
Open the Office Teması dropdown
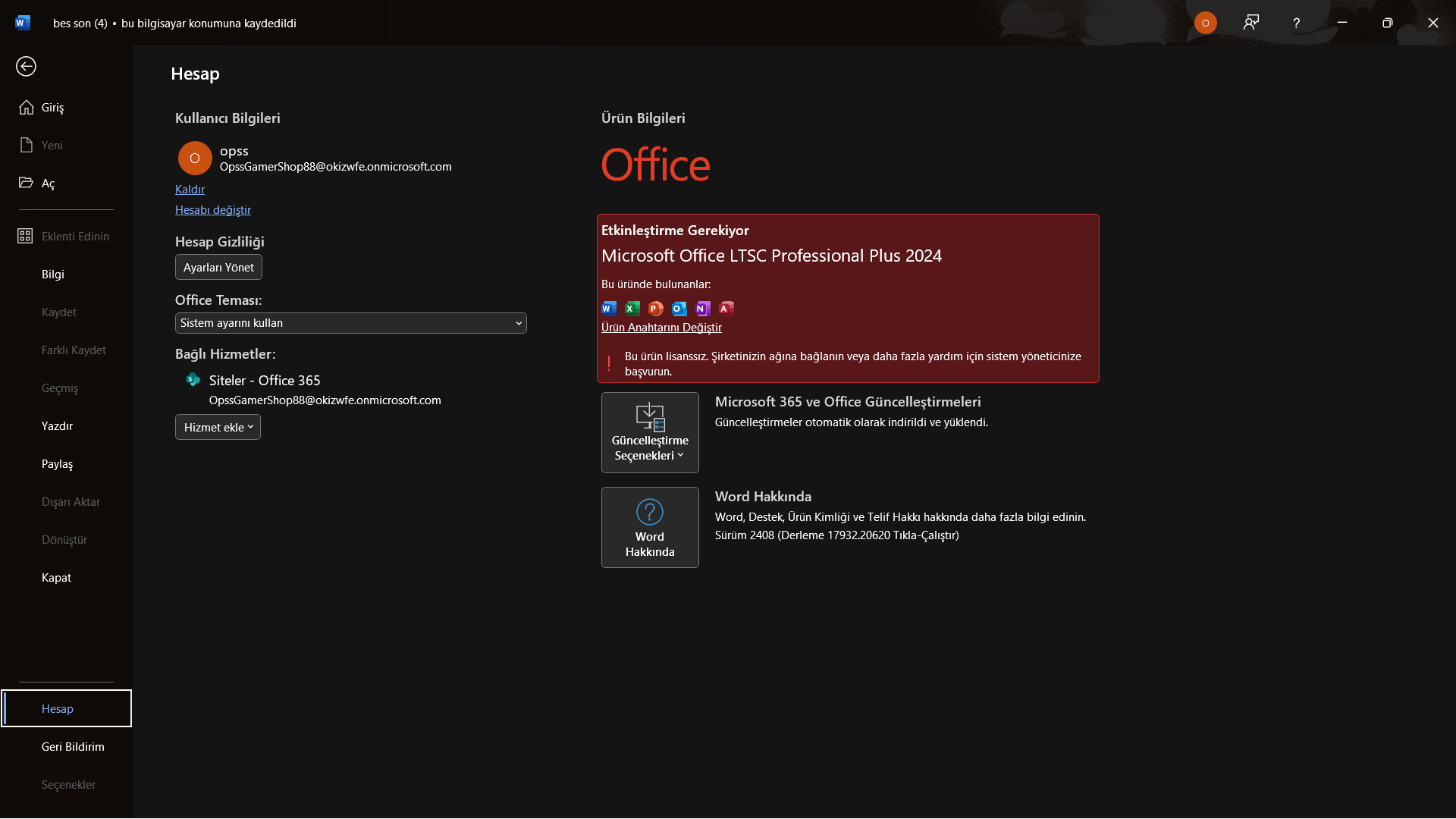pos(351,323)
